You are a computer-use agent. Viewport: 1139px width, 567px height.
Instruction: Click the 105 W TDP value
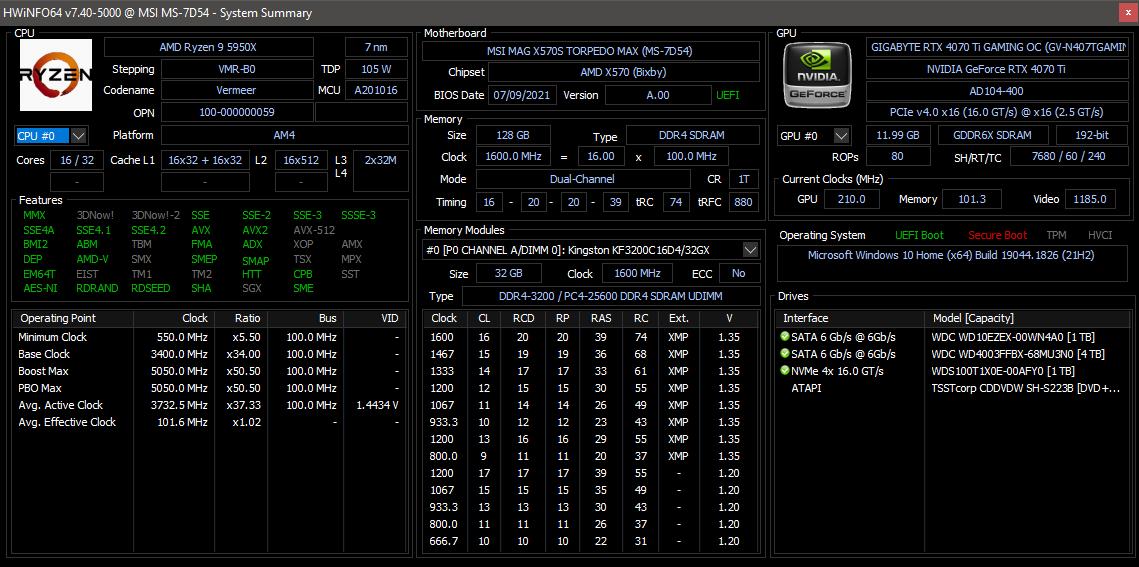(x=376, y=70)
